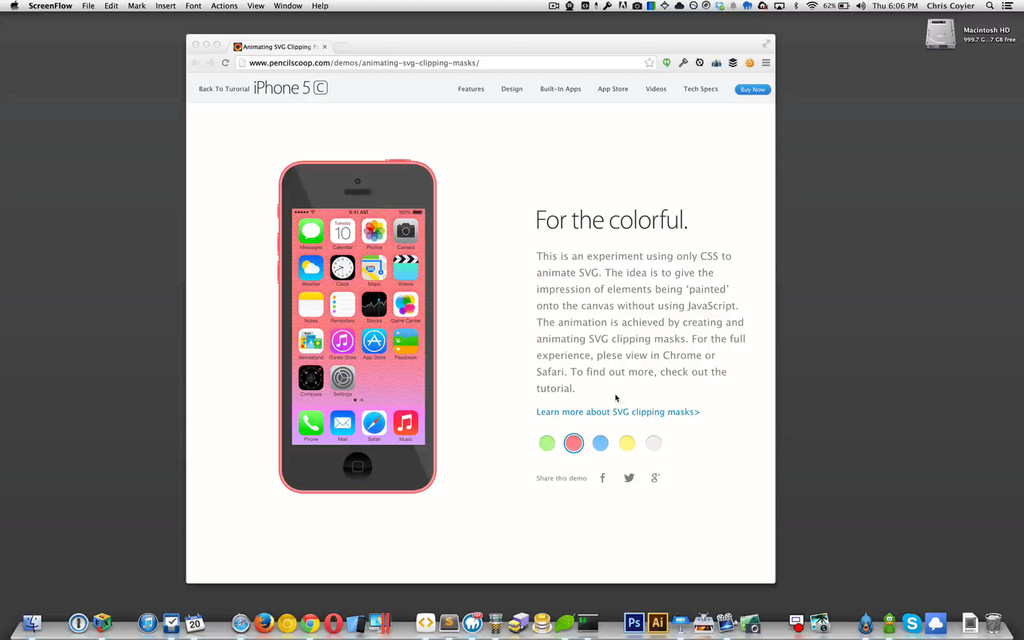This screenshot has width=1024, height=640.
Task: Select the white iPhone color swatch
Action: (x=654, y=443)
